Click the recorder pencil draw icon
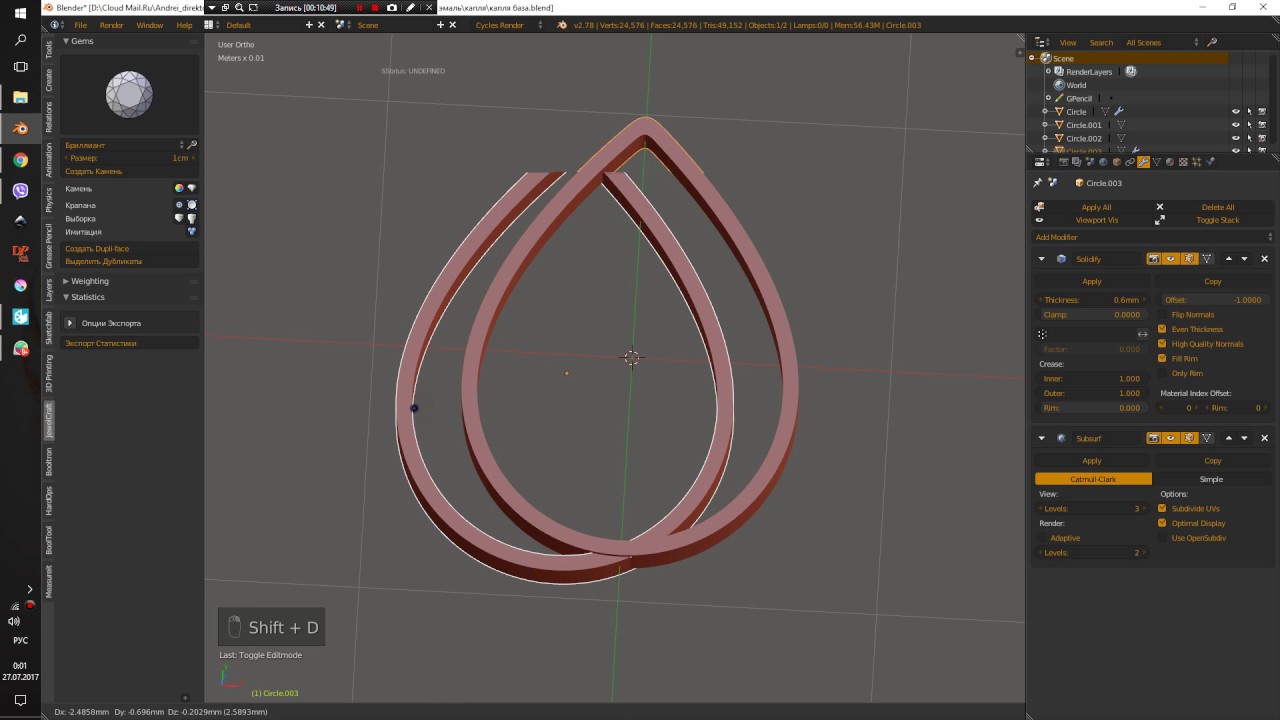The image size is (1280, 720). pos(410,7)
